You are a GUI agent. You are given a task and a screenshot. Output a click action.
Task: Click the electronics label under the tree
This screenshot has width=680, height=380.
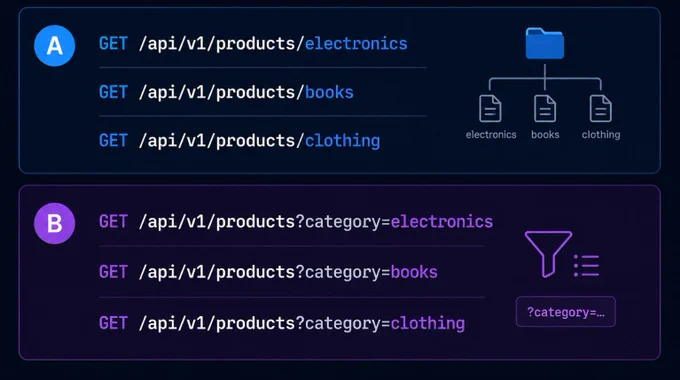pyautogui.click(x=491, y=135)
